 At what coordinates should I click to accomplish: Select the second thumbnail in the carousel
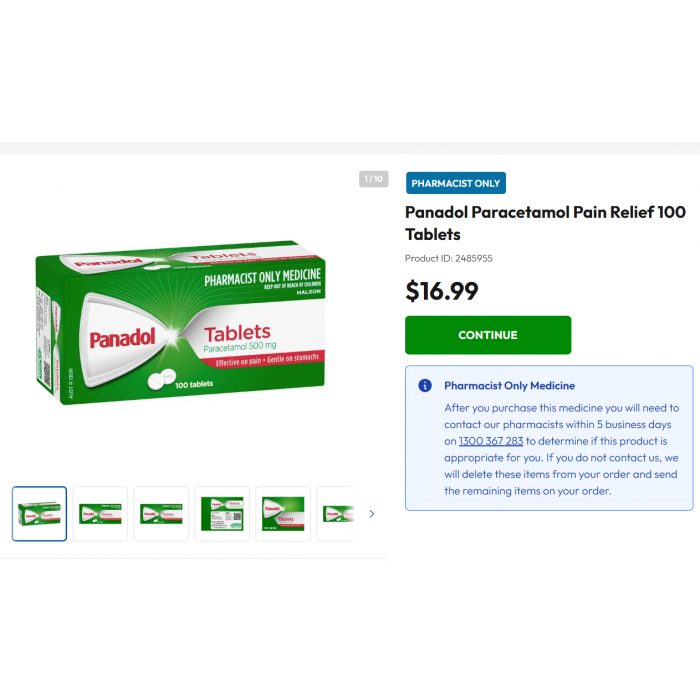pos(100,514)
